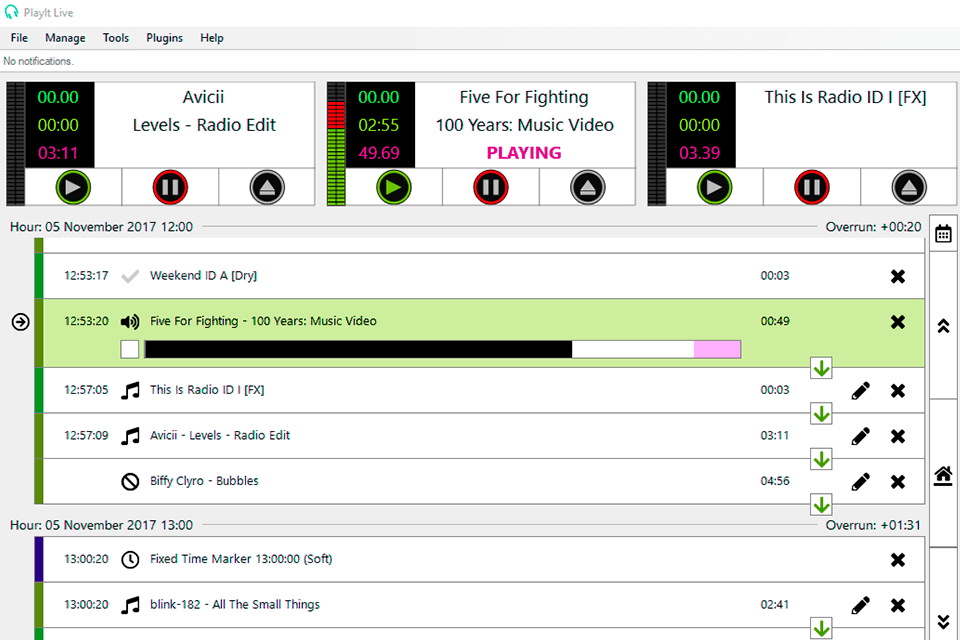Click the checkmark beside Weekend ID A
Screen dimensions: 960x640
pyautogui.click(x=130, y=276)
